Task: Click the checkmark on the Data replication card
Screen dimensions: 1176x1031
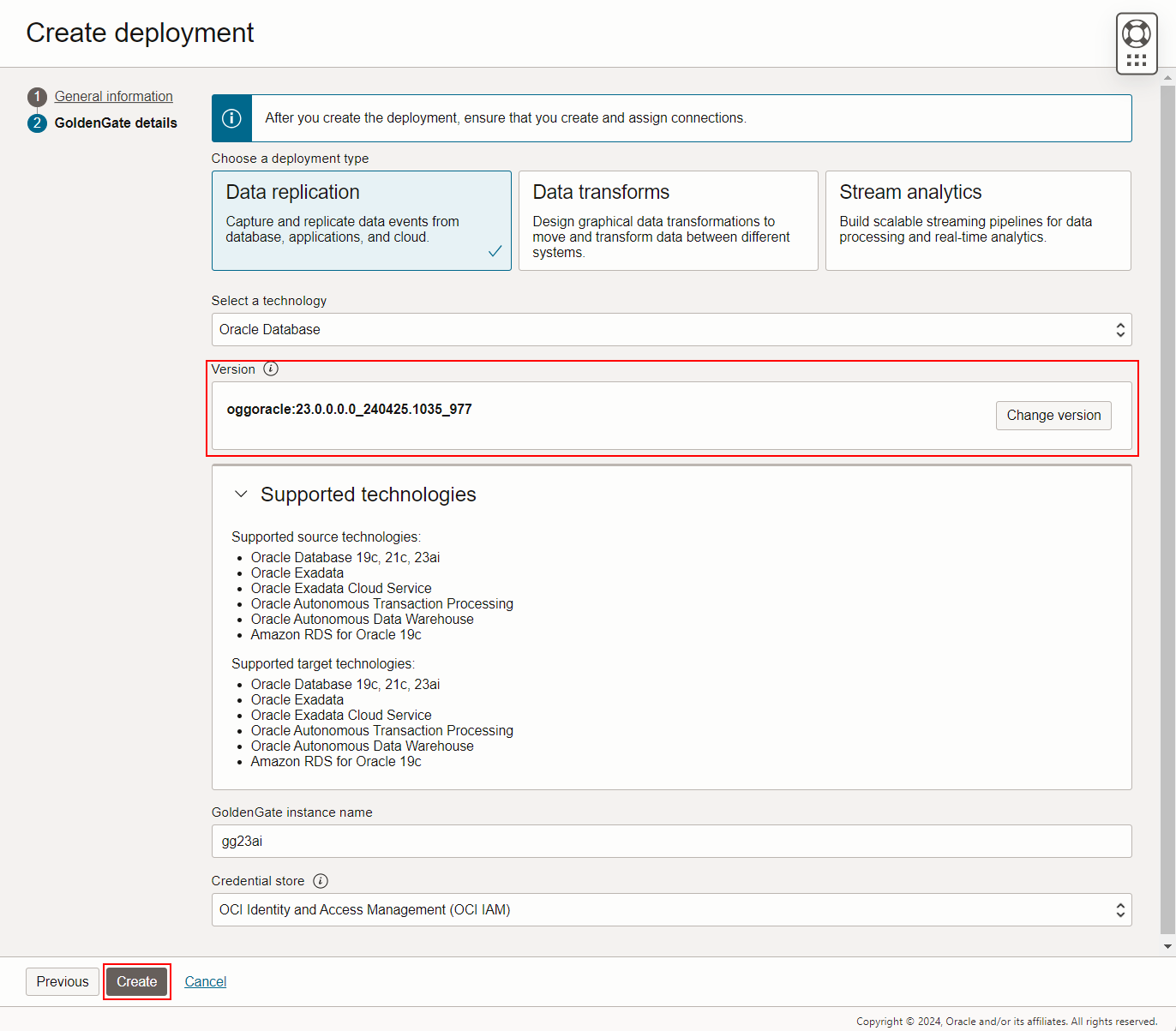Action: tap(495, 251)
